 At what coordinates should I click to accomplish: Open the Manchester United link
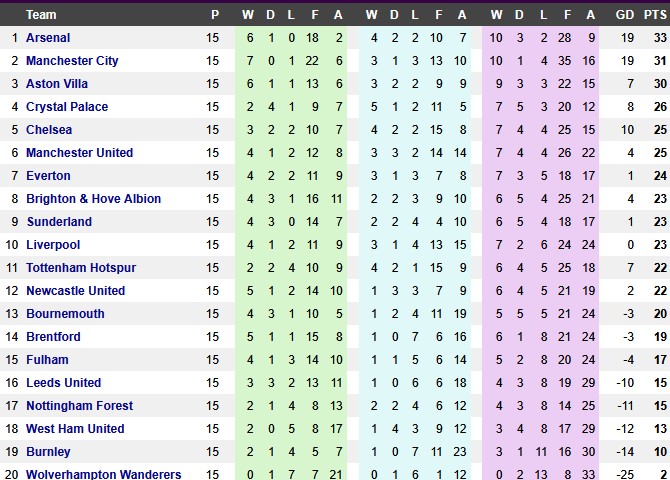point(79,153)
